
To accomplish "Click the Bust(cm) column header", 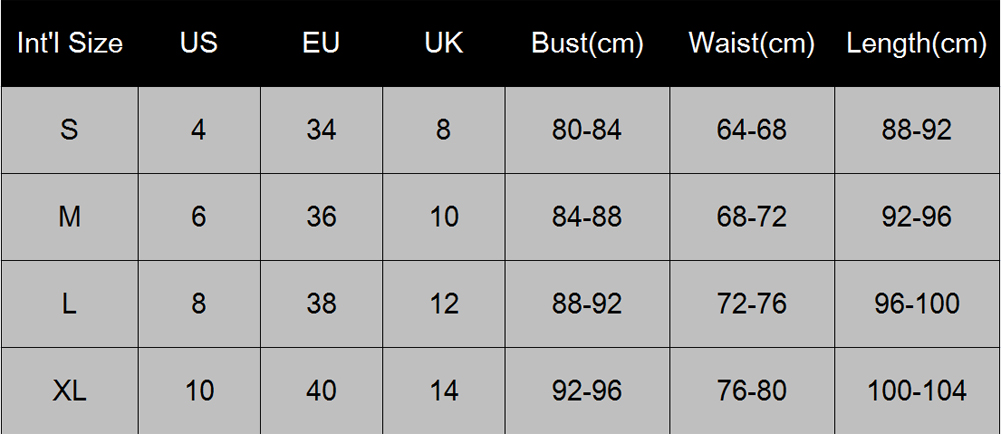I will click(x=587, y=43).
